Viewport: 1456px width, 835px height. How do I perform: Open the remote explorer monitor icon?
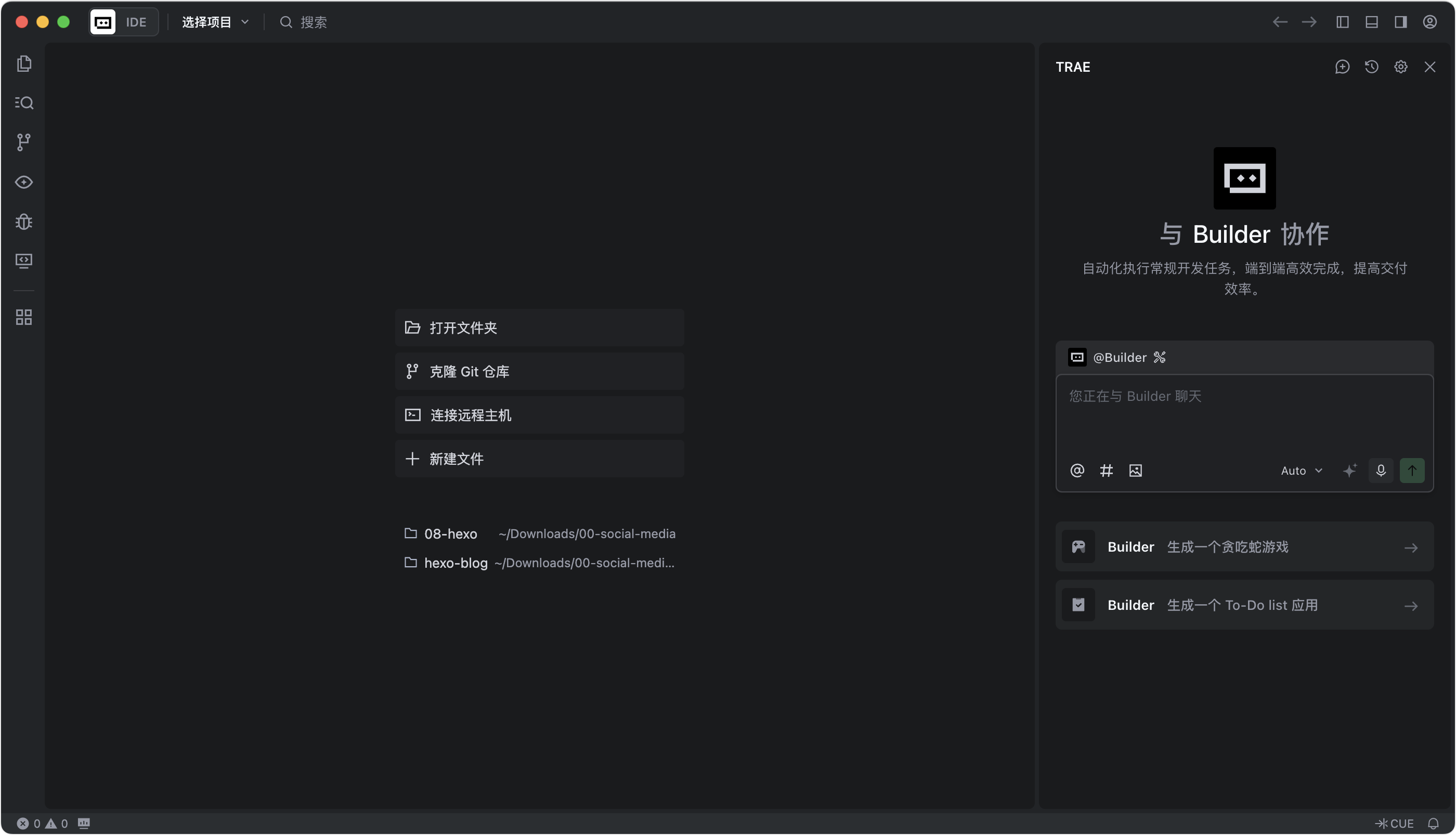pos(23,261)
